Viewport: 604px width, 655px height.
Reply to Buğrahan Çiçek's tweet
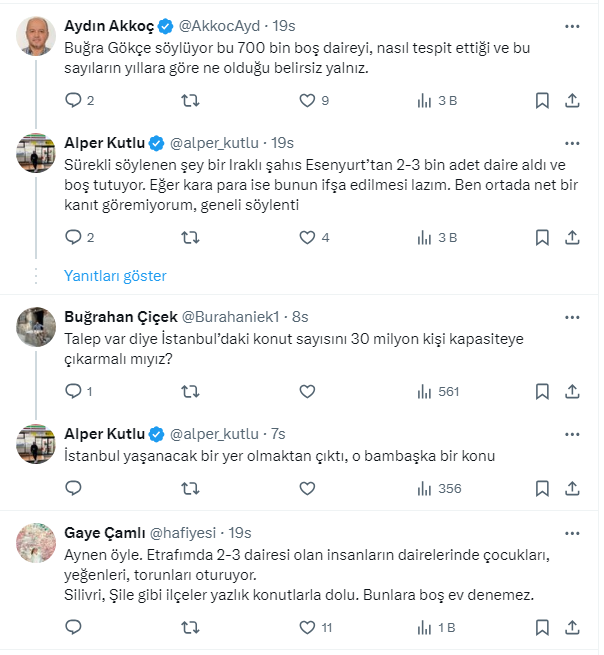73,391
